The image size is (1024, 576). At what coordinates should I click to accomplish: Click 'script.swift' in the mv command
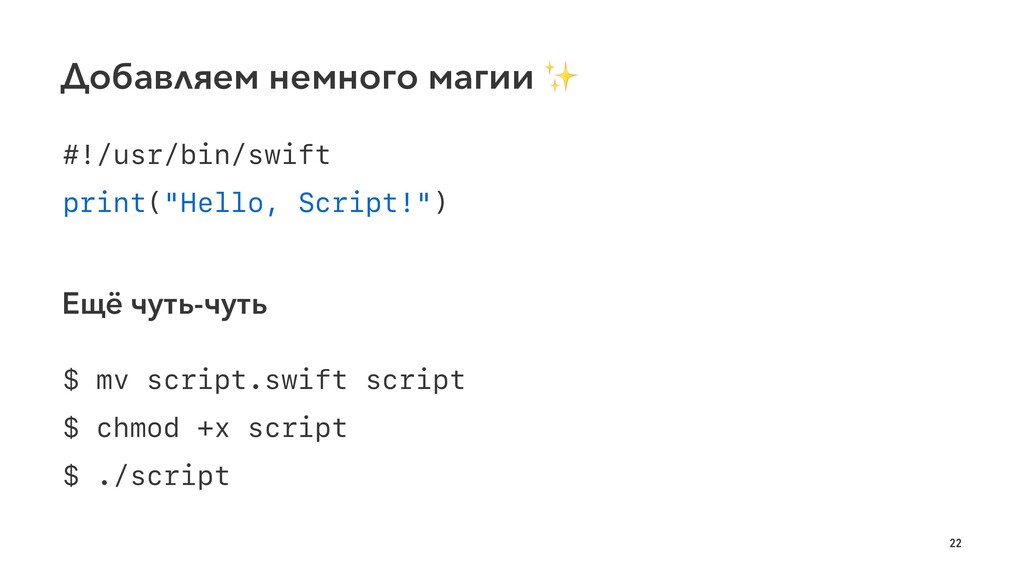tap(247, 380)
